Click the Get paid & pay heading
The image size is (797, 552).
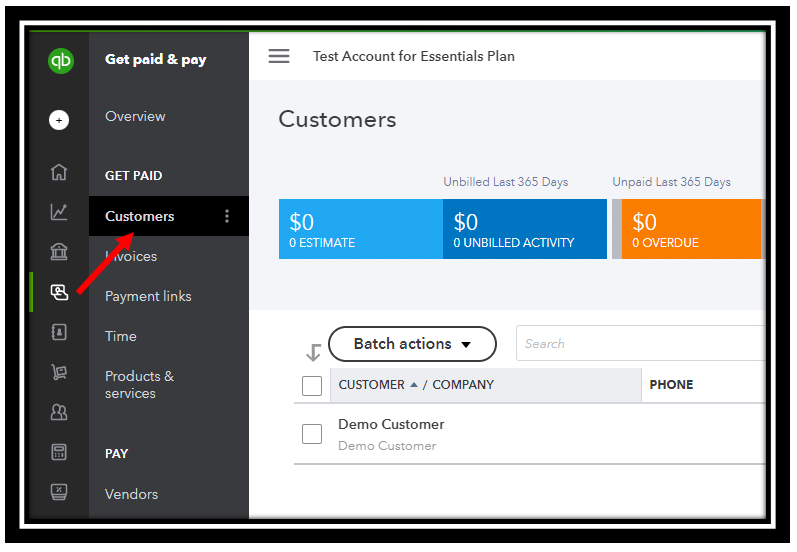coord(156,59)
